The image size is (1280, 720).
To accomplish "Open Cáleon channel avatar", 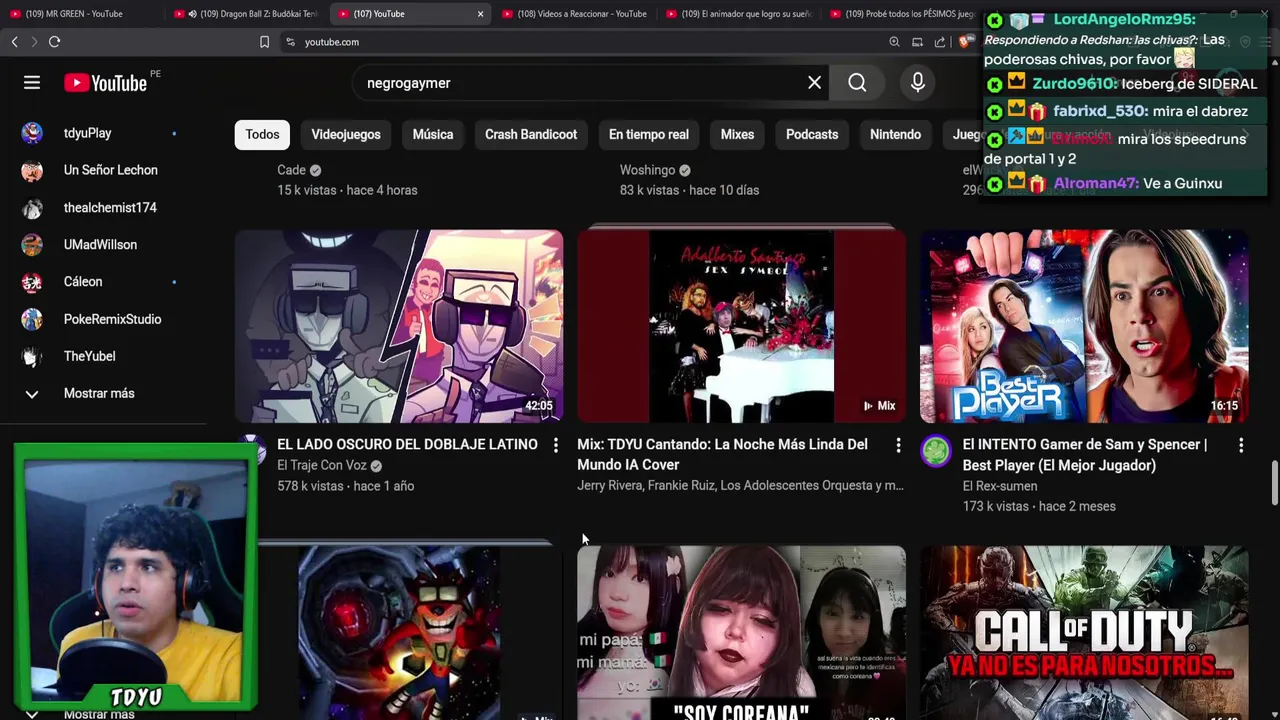I will pos(32,282).
